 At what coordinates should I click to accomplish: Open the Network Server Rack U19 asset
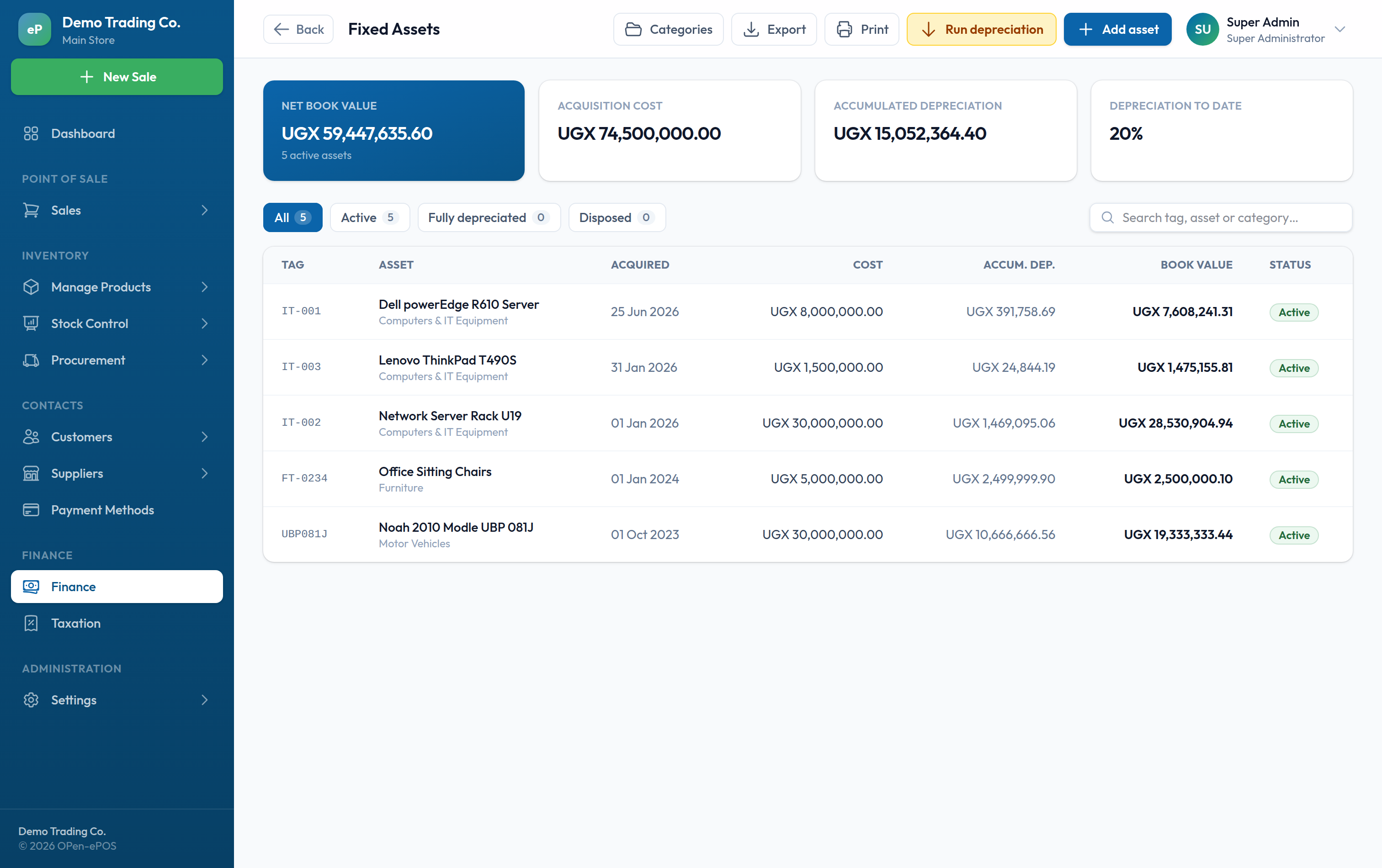450,416
